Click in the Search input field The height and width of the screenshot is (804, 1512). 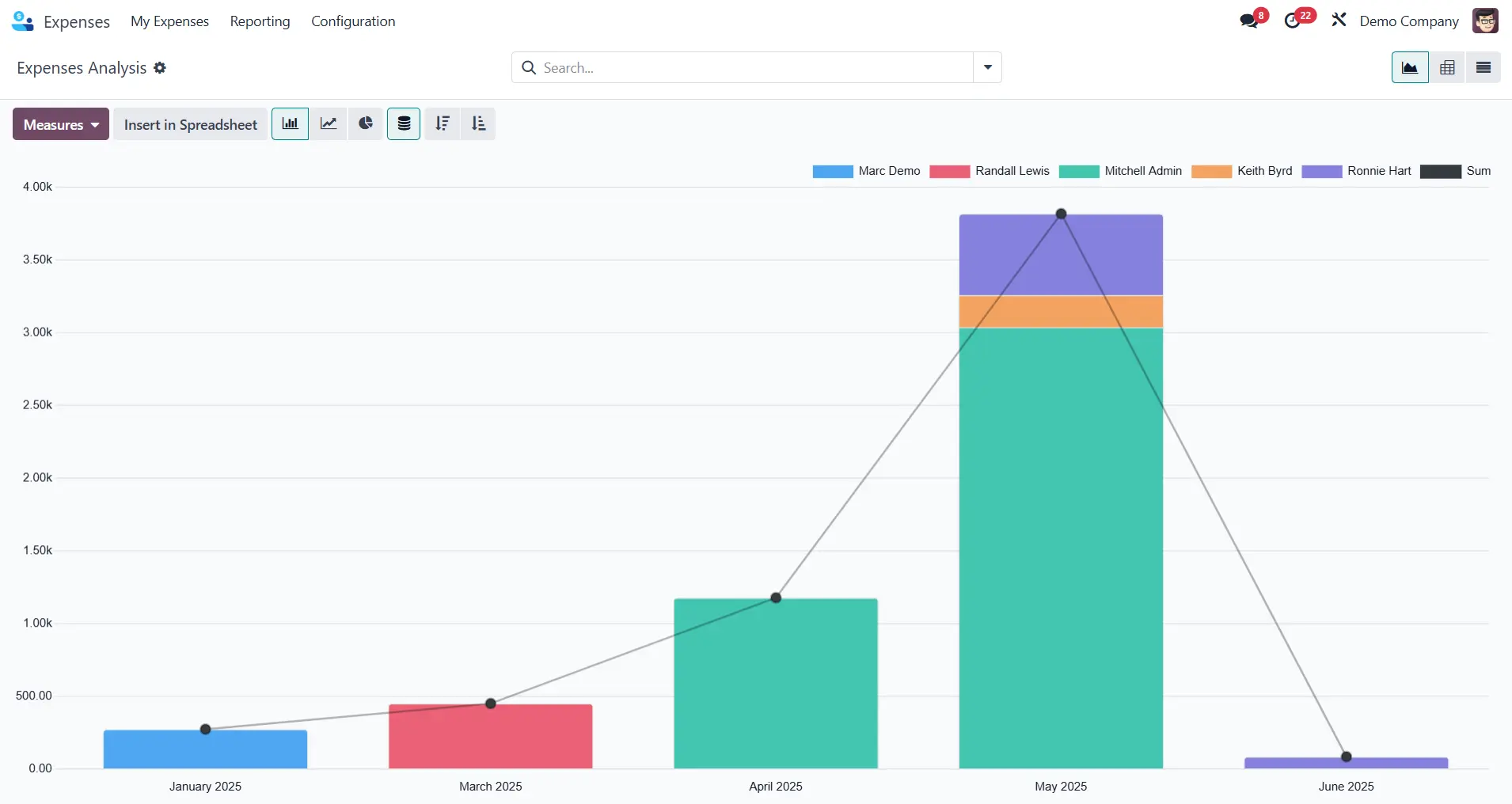click(752, 68)
